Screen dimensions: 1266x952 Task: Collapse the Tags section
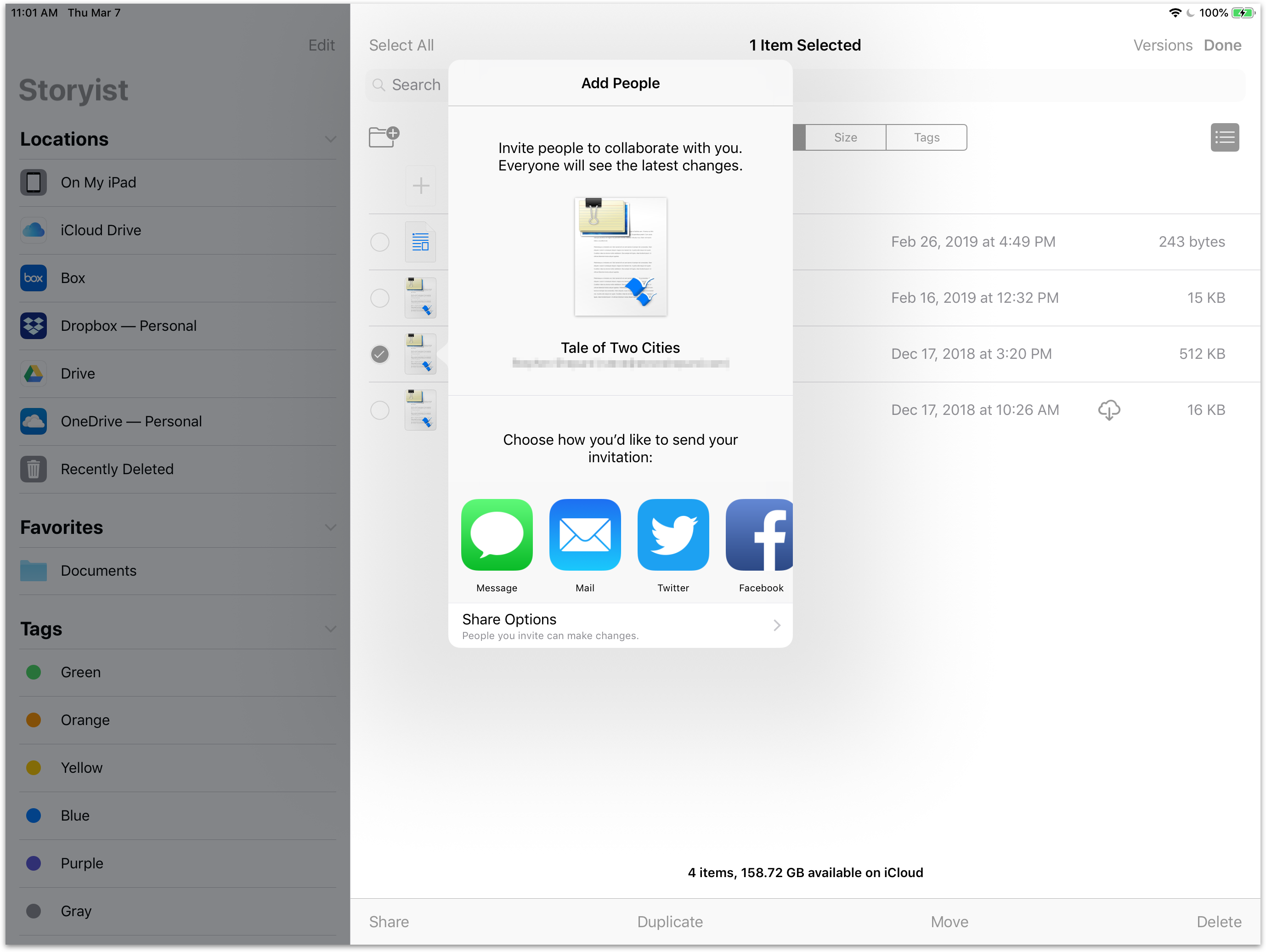point(330,629)
